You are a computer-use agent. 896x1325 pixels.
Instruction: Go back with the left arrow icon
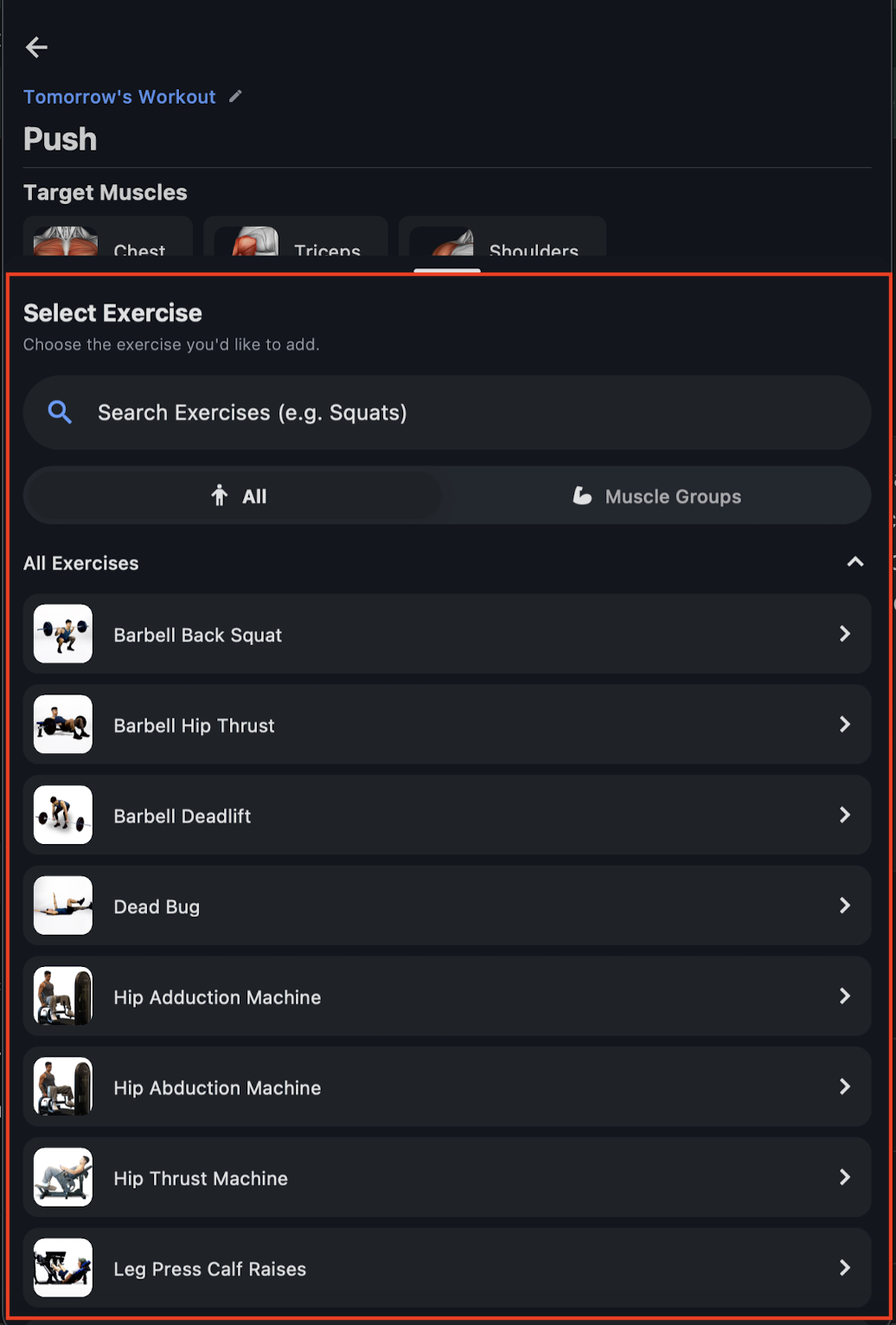click(x=36, y=48)
